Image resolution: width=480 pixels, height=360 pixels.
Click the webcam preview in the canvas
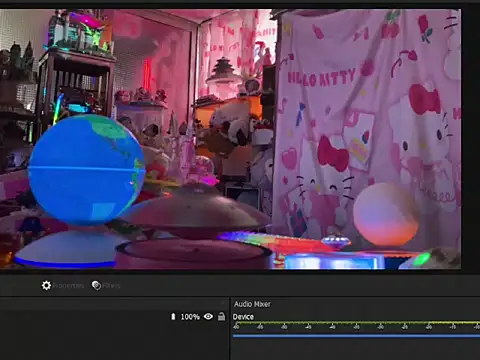(x=230, y=139)
